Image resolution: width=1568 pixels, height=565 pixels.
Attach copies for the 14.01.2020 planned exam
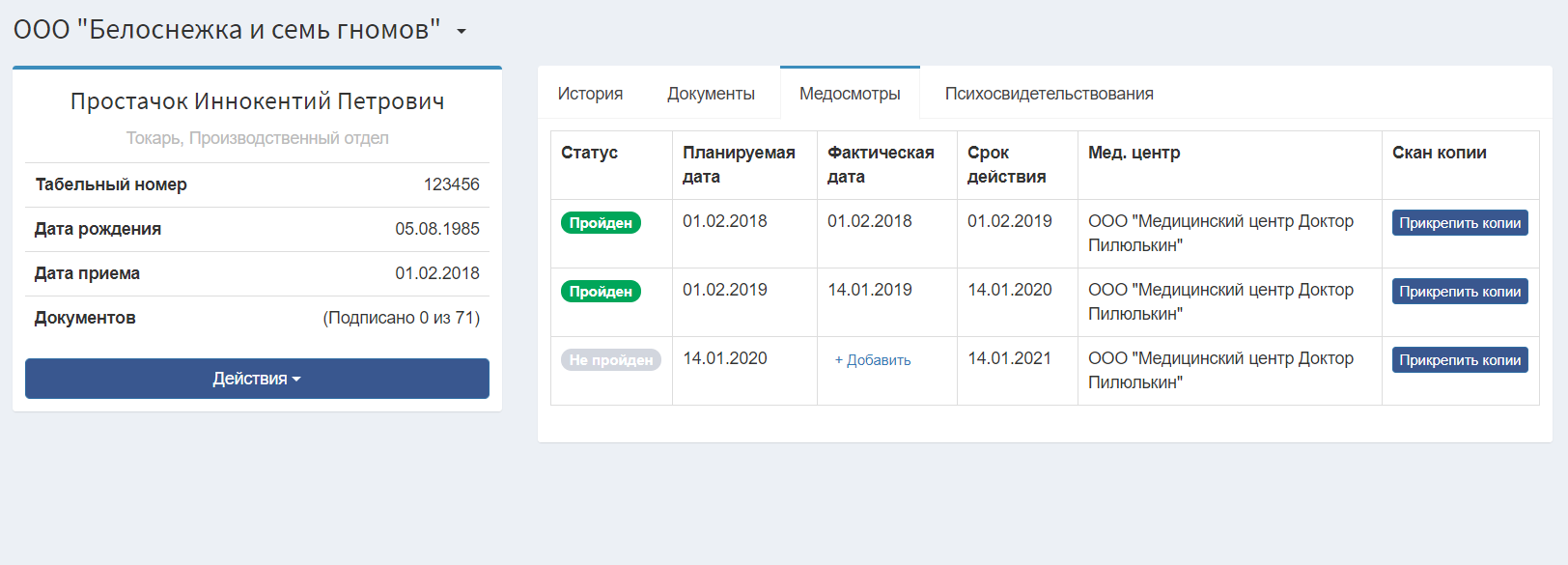pyautogui.click(x=1460, y=360)
